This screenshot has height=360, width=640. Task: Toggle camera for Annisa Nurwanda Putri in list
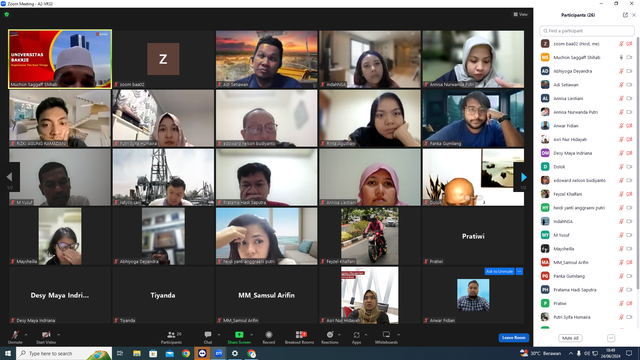tap(629, 112)
